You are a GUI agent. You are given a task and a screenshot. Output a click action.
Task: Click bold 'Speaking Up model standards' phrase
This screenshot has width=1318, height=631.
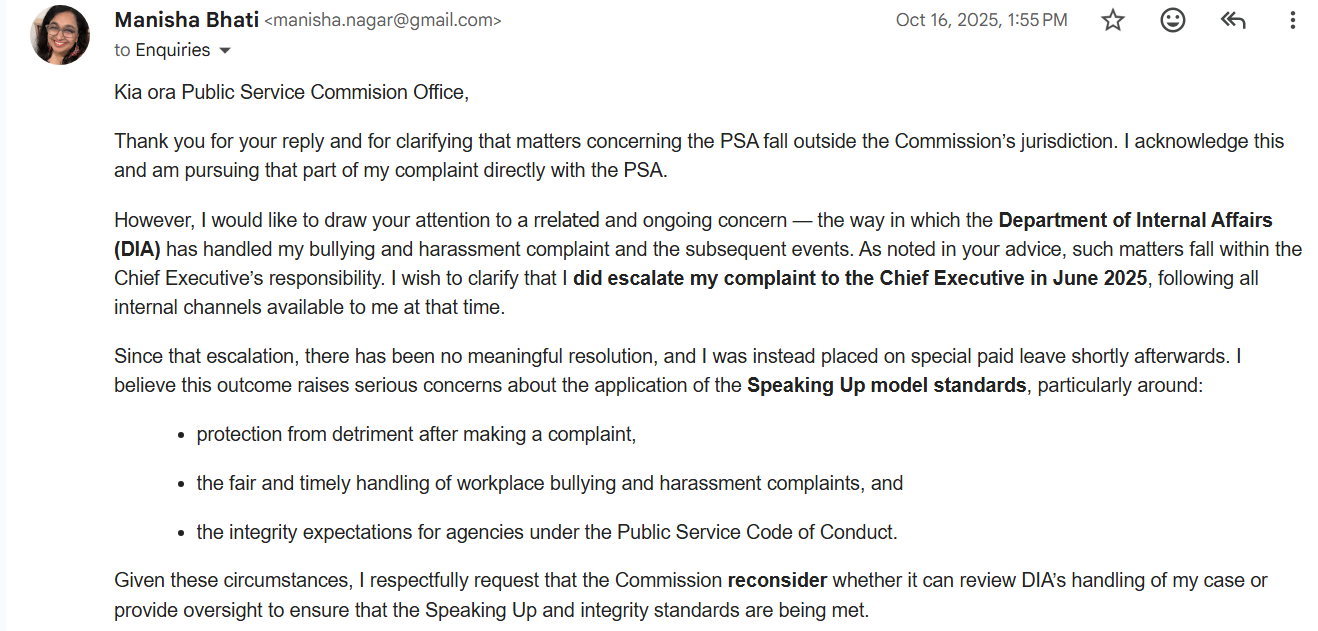click(x=887, y=385)
